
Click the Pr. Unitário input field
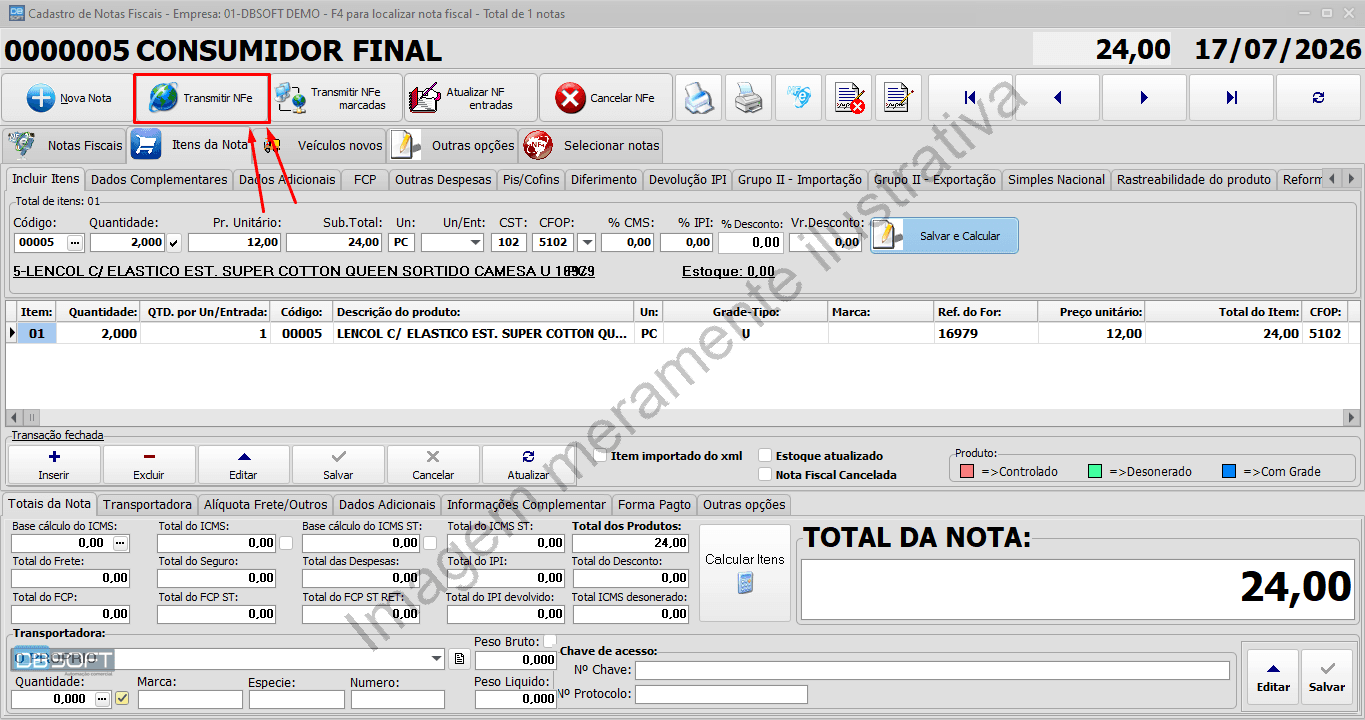pos(235,242)
